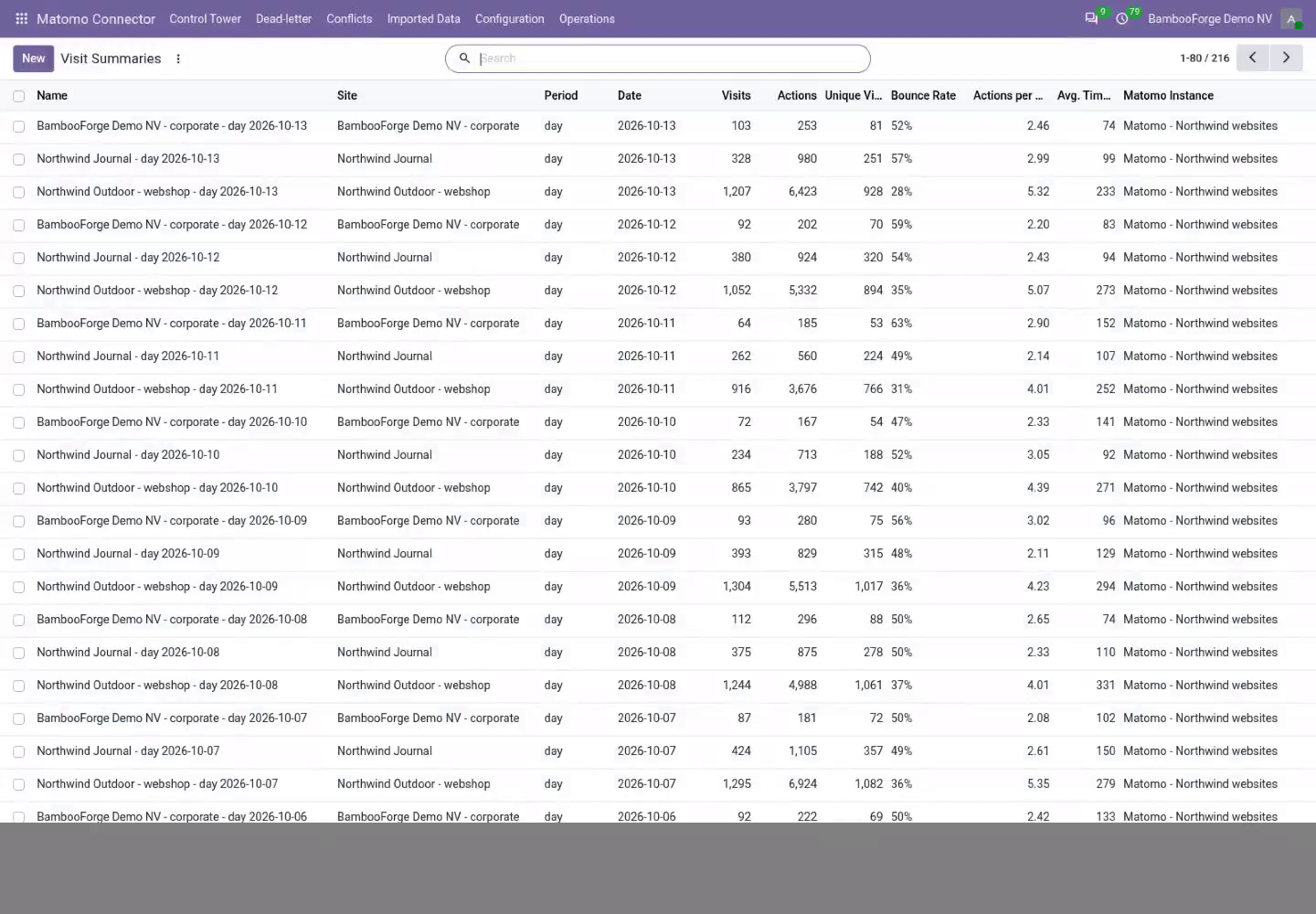Open the Conflicts menu
This screenshot has height=914, width=1316.
349,18
